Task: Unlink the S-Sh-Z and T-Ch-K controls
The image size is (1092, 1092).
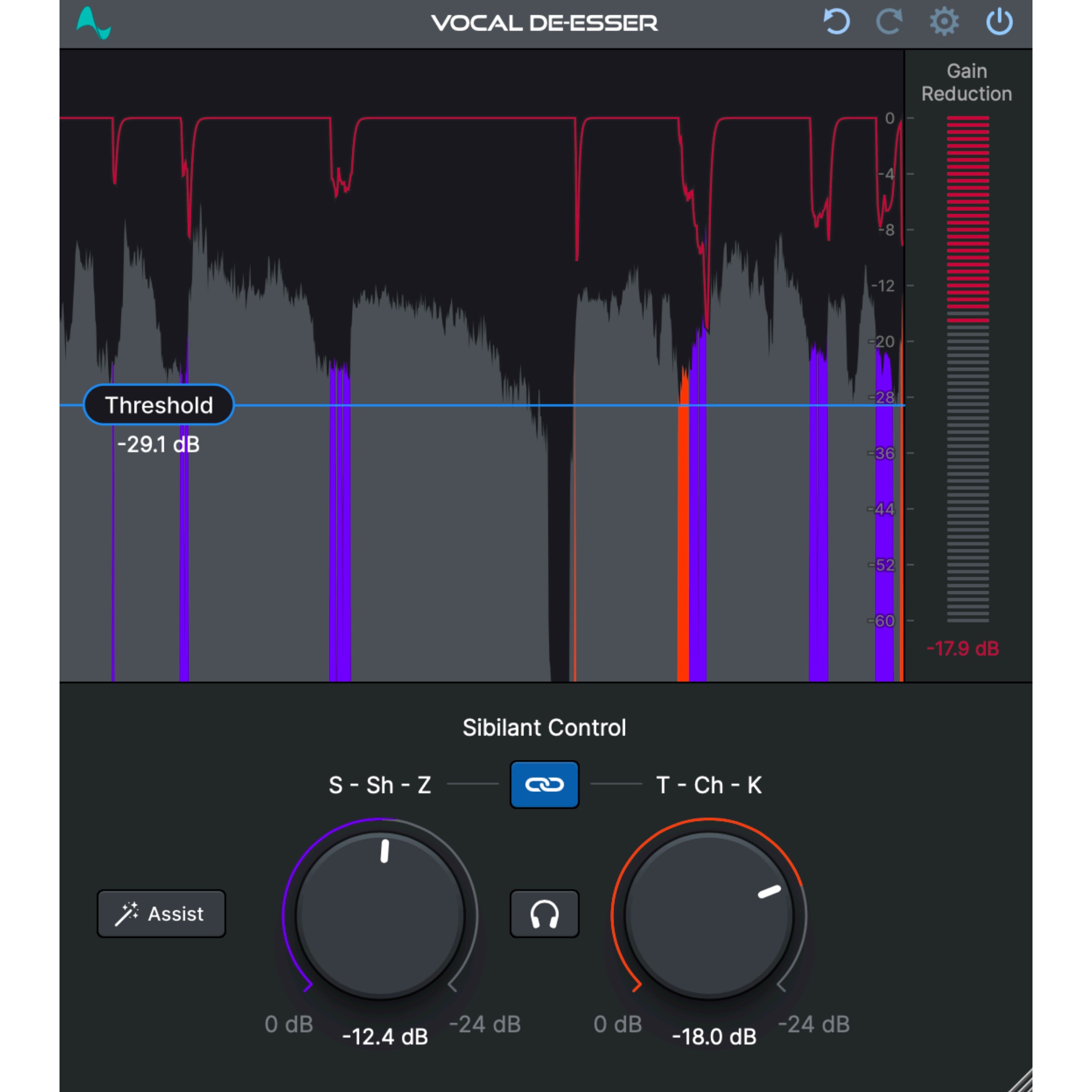Action: [544, 785]
